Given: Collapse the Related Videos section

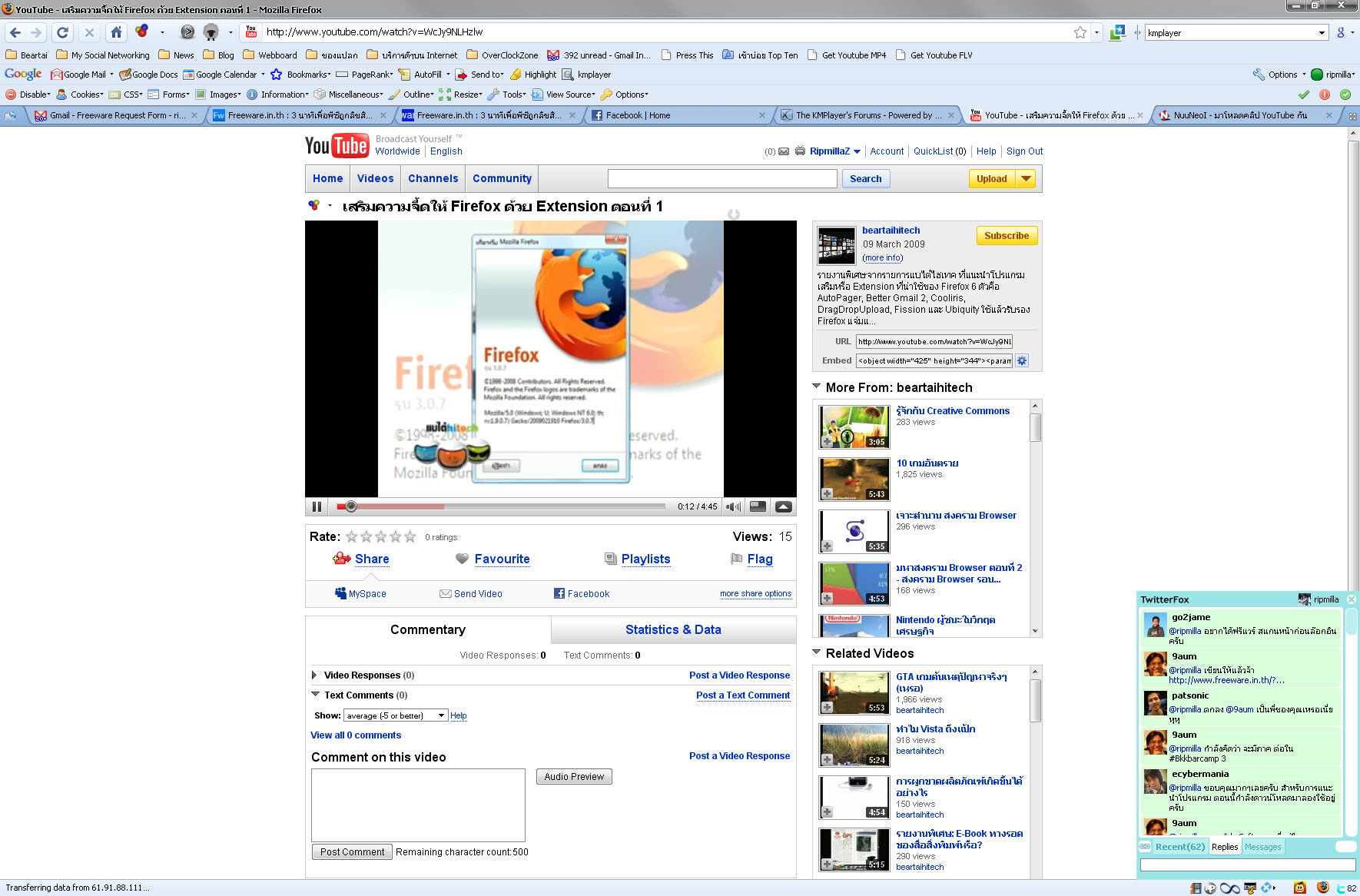Looking at the screenshot, I should (817, 652).
